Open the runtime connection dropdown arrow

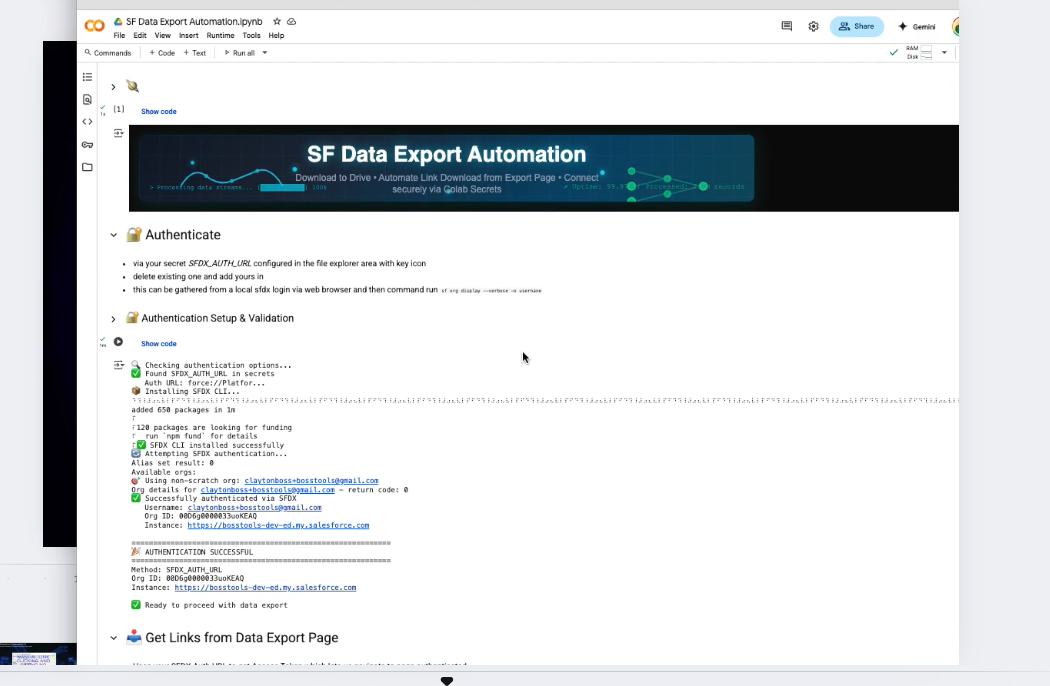tap(944, 52)
